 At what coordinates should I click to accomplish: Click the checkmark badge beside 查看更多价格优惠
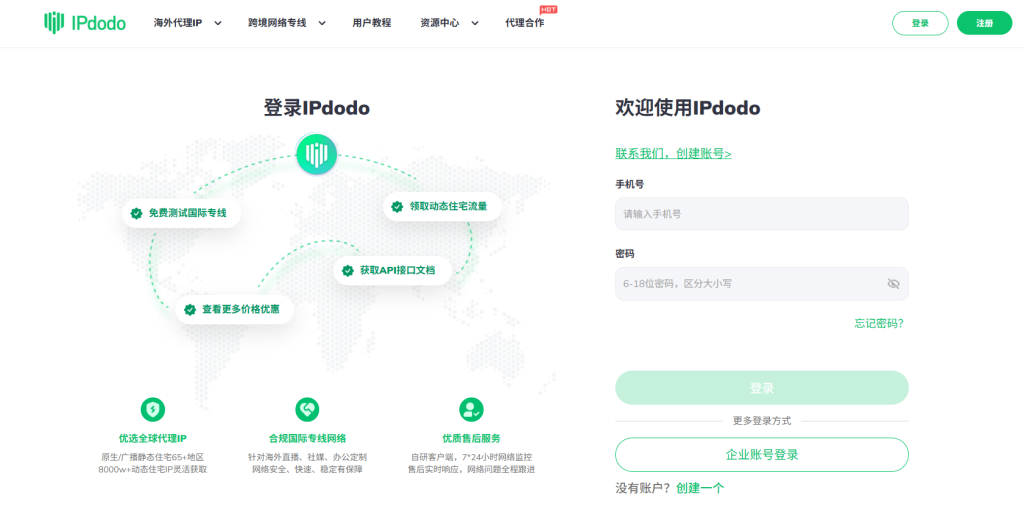tap(189, 310)
